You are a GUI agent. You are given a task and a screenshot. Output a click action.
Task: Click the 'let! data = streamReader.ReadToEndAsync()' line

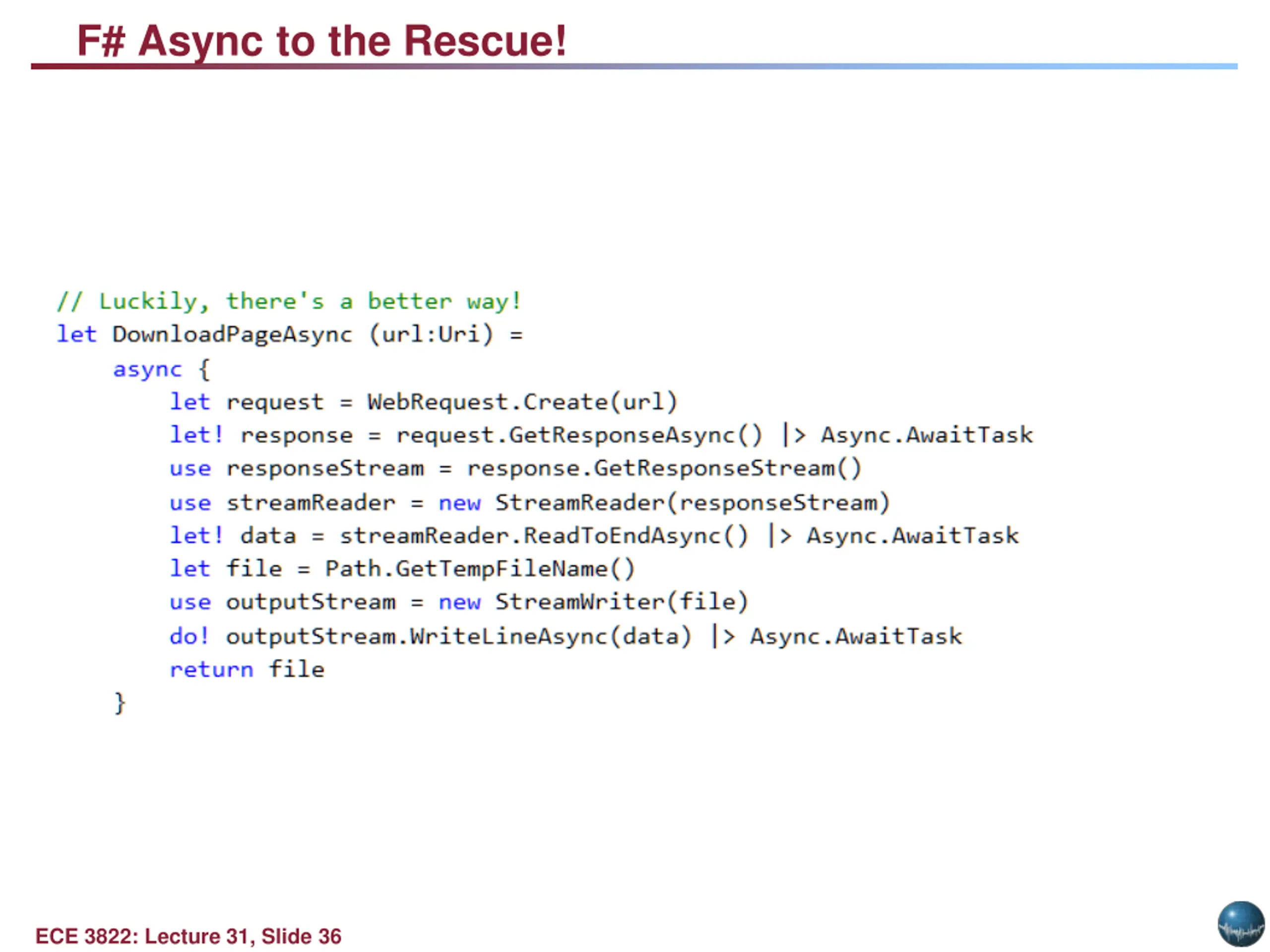tap(594, 536)
